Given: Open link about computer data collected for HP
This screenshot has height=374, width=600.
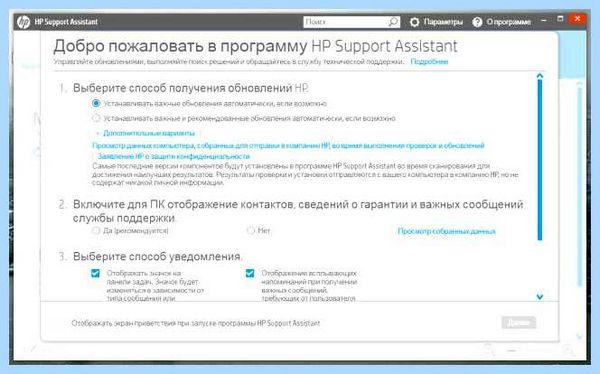Looking at the screenshot, I should (x=289, y=145).
